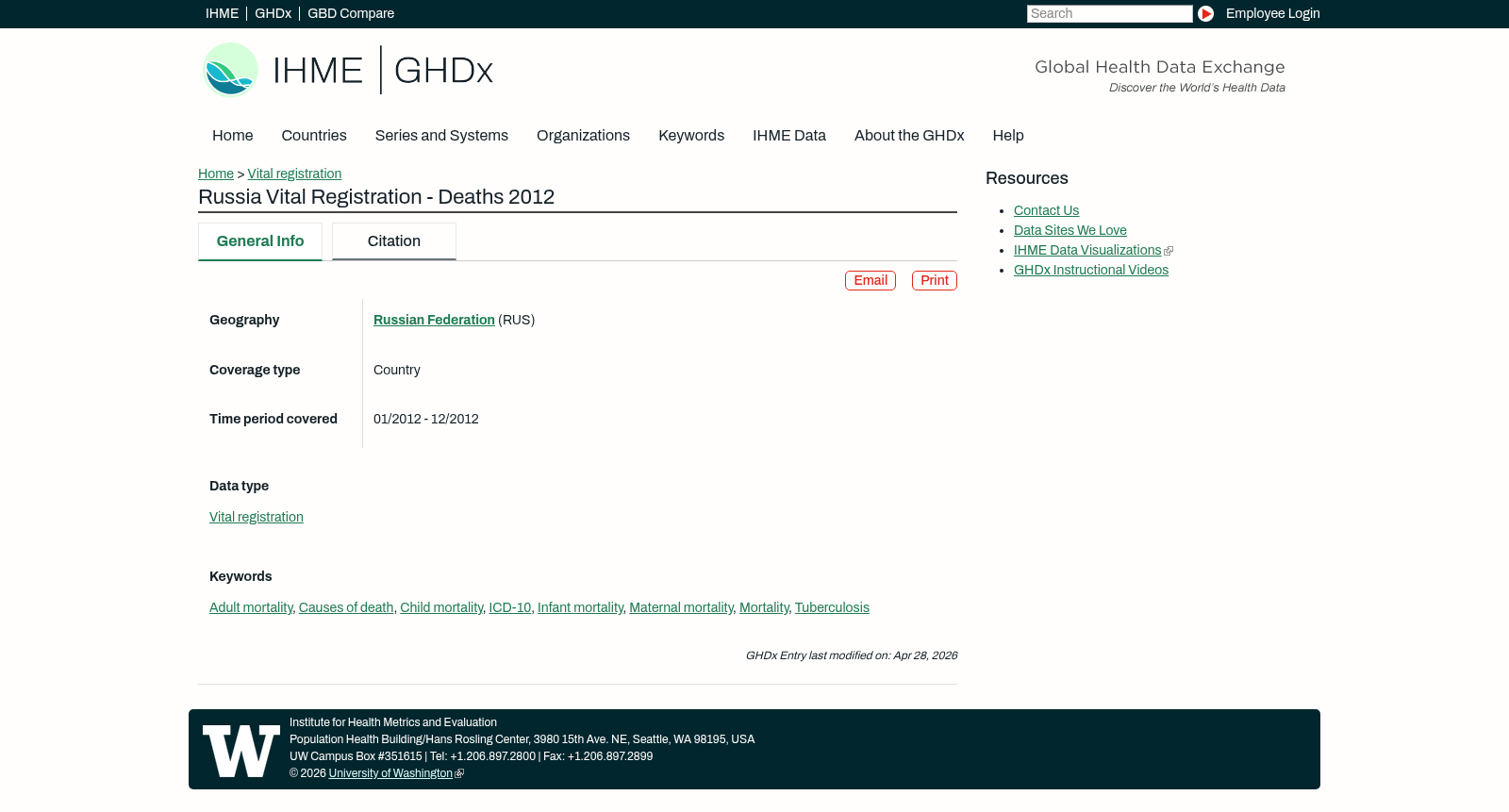
Task: Click inside the Search input field
Action: [1109, 13]
